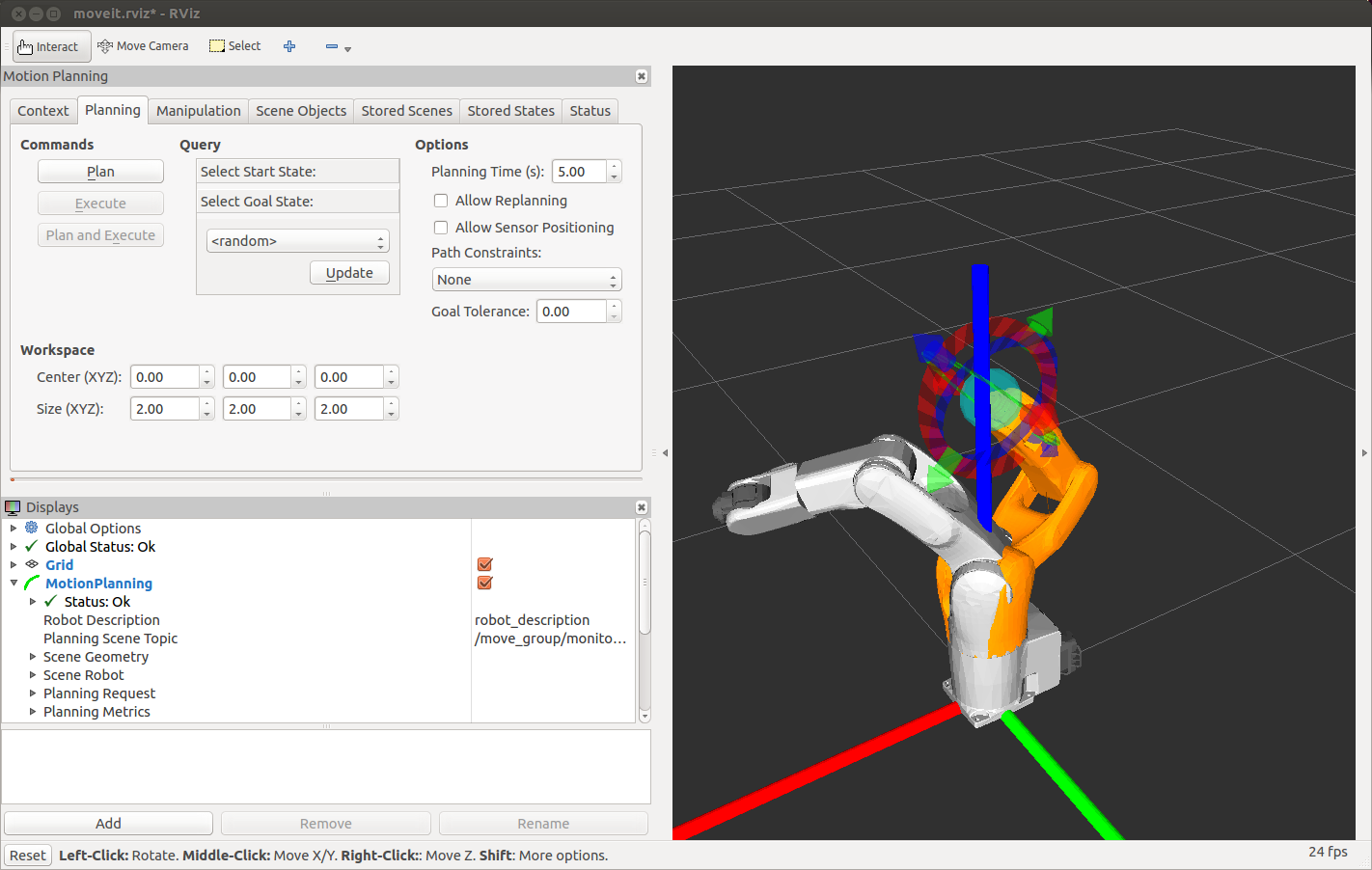Screen dimensions: 1372x870
Task: Enable Allow Replanning checkbox
Action: [x=441, y=201]
